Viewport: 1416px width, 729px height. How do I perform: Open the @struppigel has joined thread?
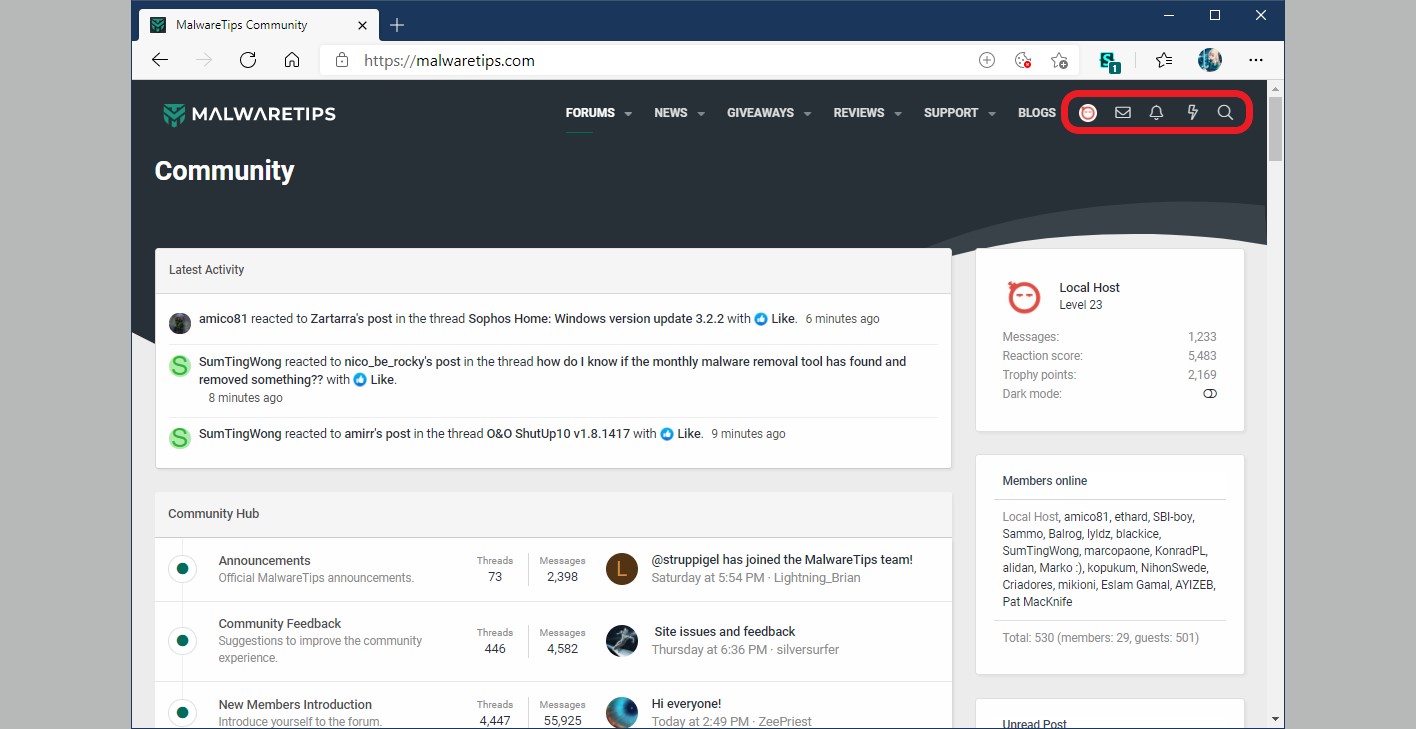[x=782, y=560]
